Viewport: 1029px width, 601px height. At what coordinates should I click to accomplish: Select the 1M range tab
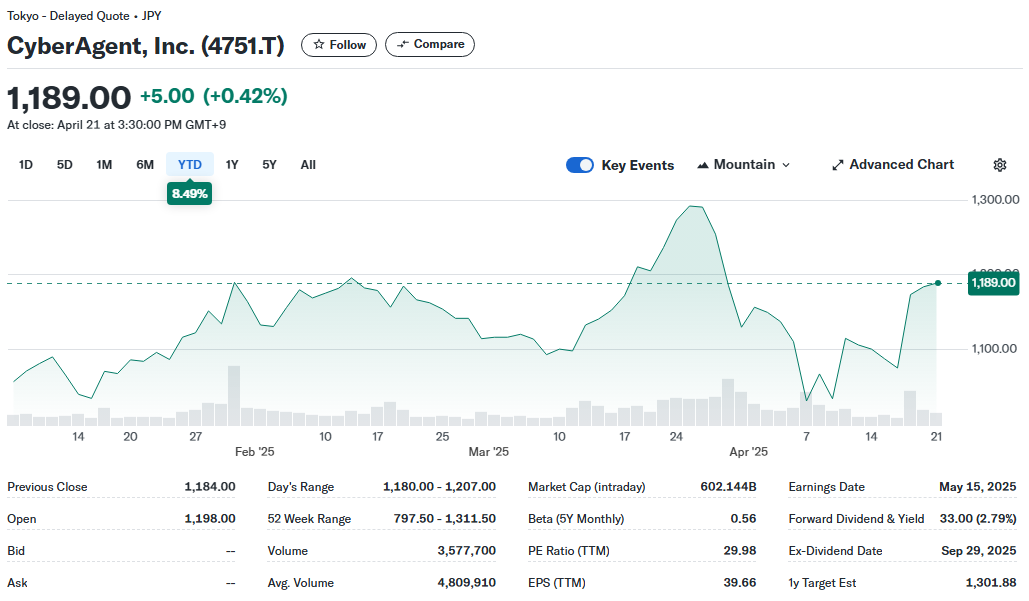tap(104, 165)
